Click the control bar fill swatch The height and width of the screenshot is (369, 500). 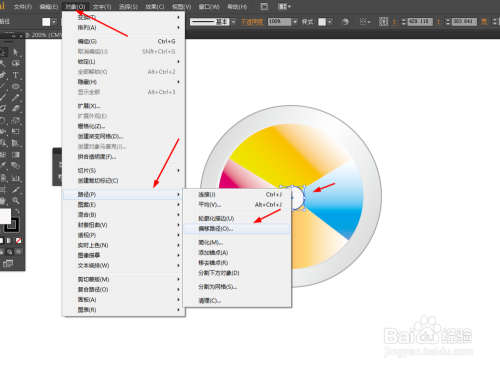coord(46,22)
